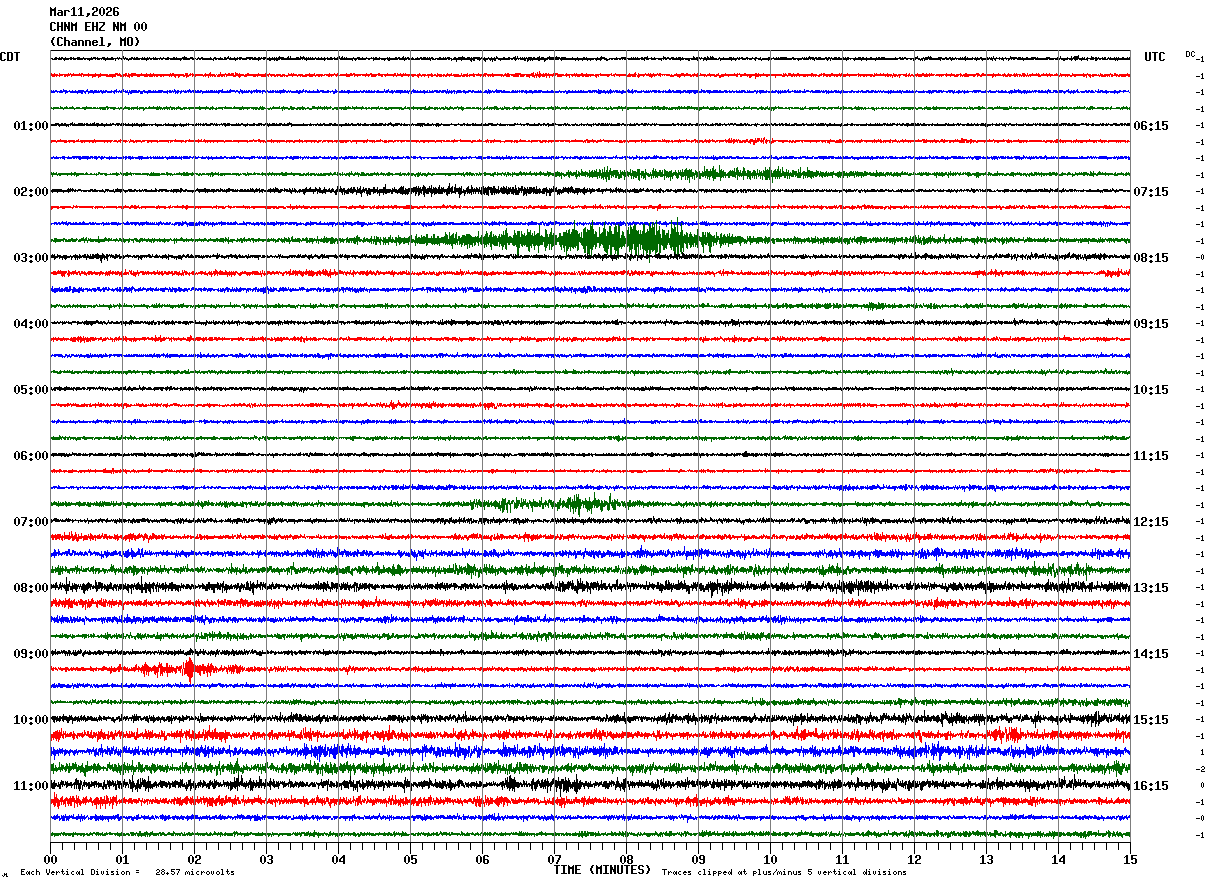Viewport: 1210px width, 886px height.
Task: Click the 08:15 UTC time label
Action: [1151, 258]
